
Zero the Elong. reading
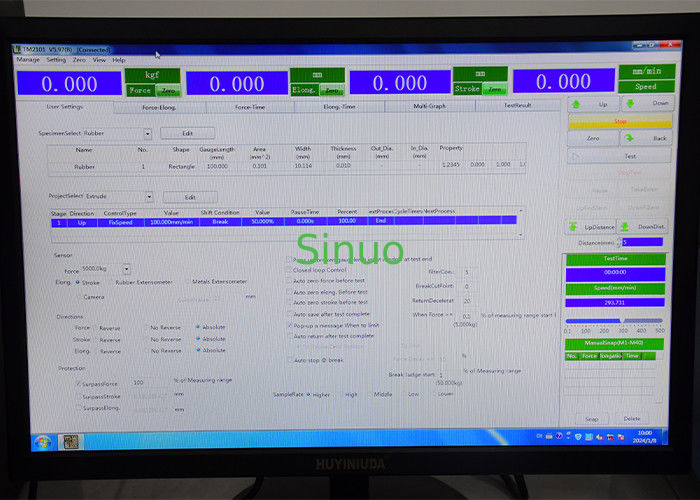point(331,90)
